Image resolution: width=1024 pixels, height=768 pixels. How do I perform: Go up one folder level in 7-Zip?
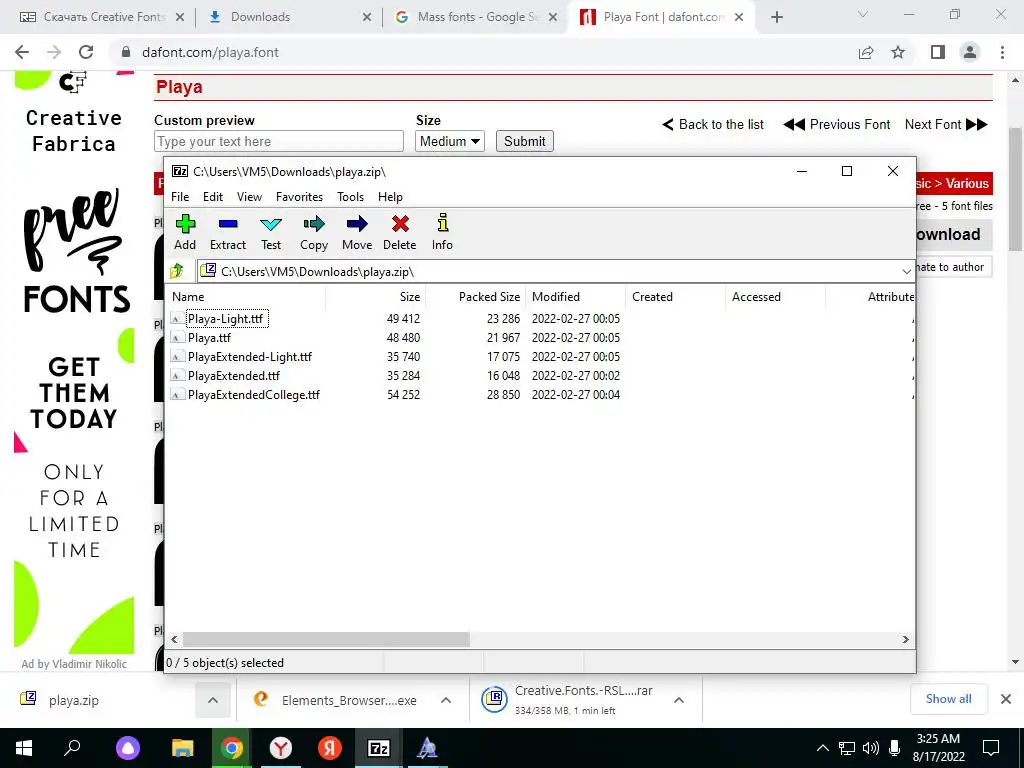point(177,270)
